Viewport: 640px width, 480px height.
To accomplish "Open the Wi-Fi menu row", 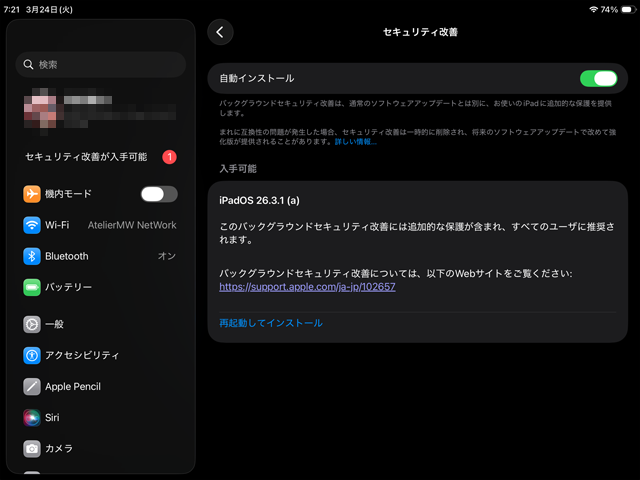I will [x=100, y=225].
